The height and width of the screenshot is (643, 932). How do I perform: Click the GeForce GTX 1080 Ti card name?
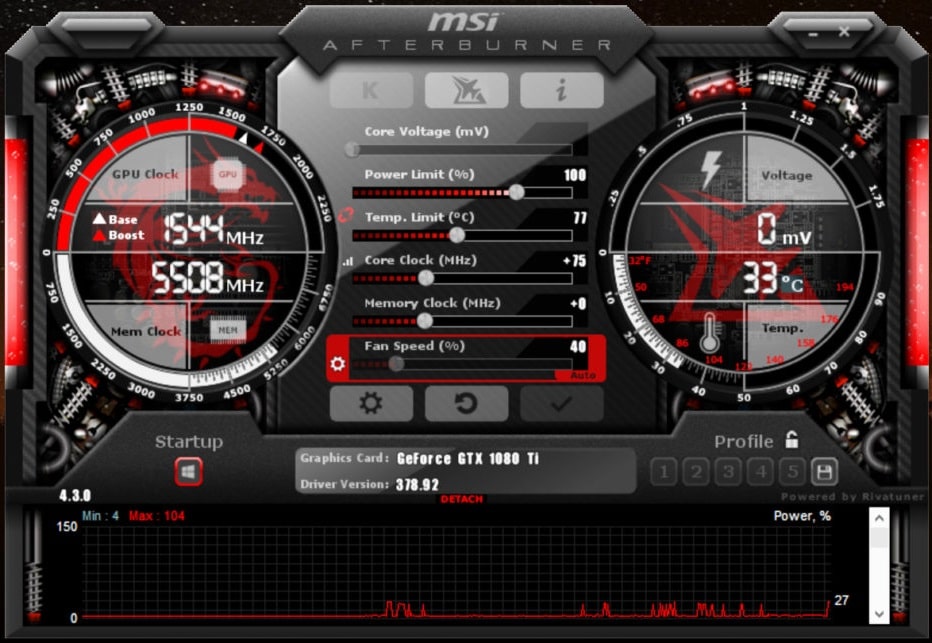[x=468, y=459]
